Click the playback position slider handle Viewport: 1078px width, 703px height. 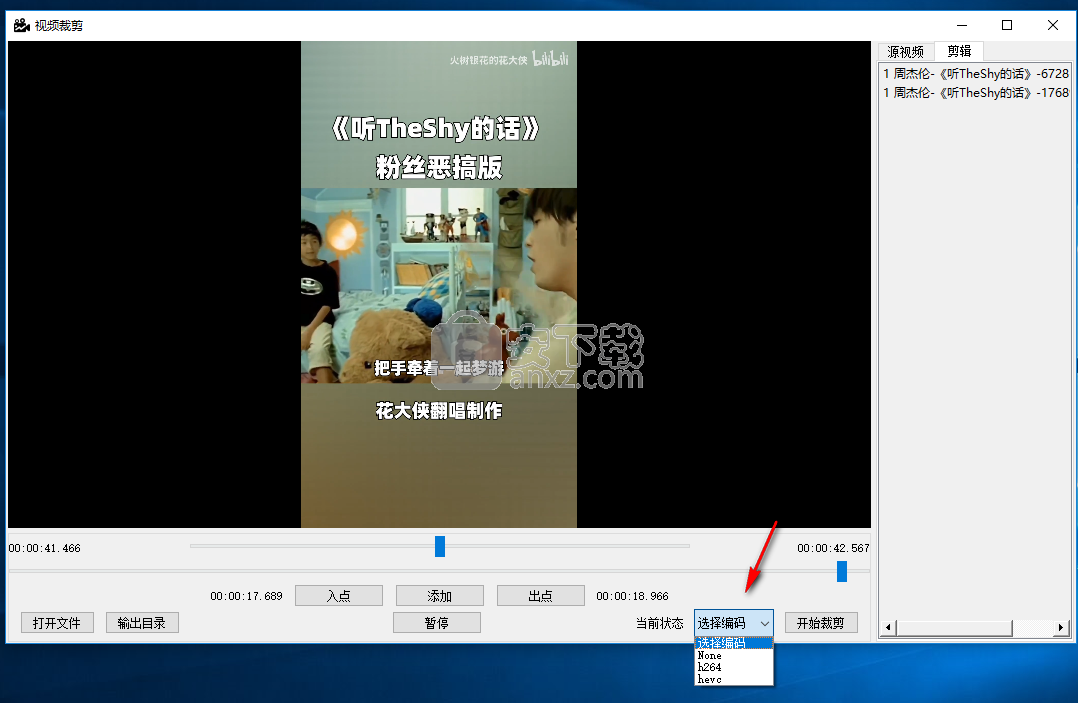[x=440, y=546]
